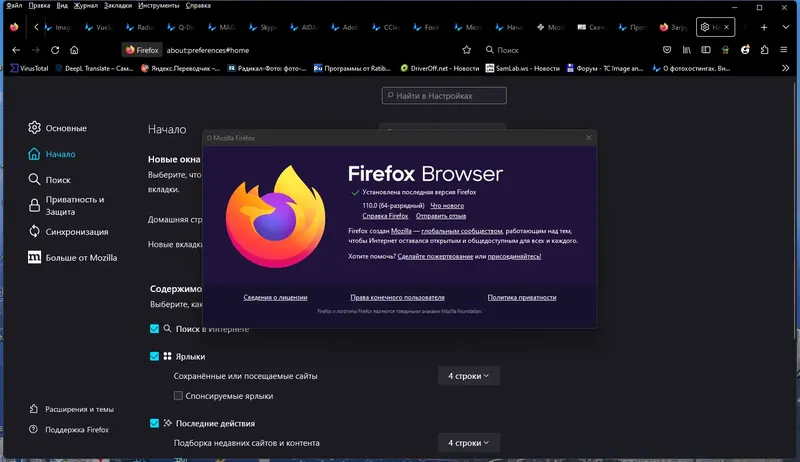Open Расширения и темы link
Screen dimensions: 800x462
pyautogui.click(x=71, y=409)
